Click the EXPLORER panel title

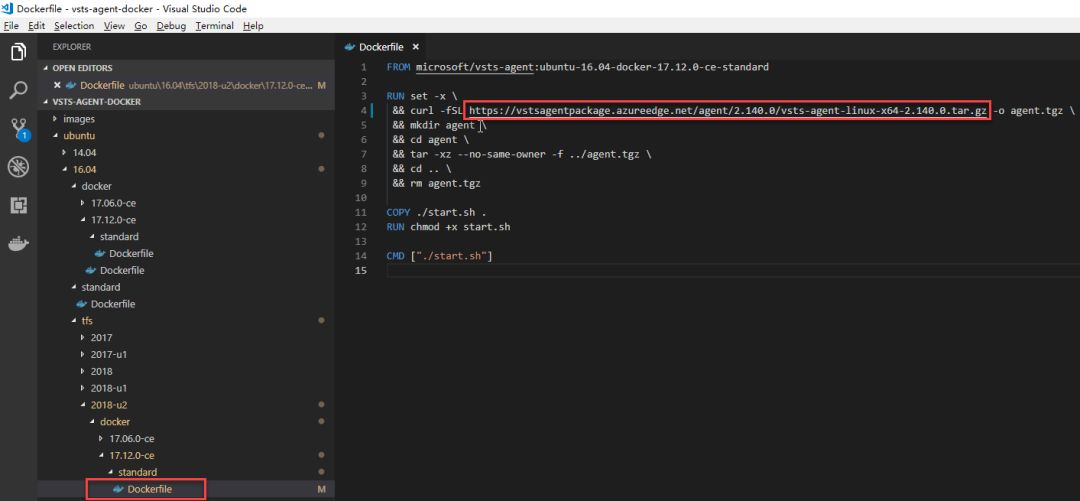click(x=72, y=47)
